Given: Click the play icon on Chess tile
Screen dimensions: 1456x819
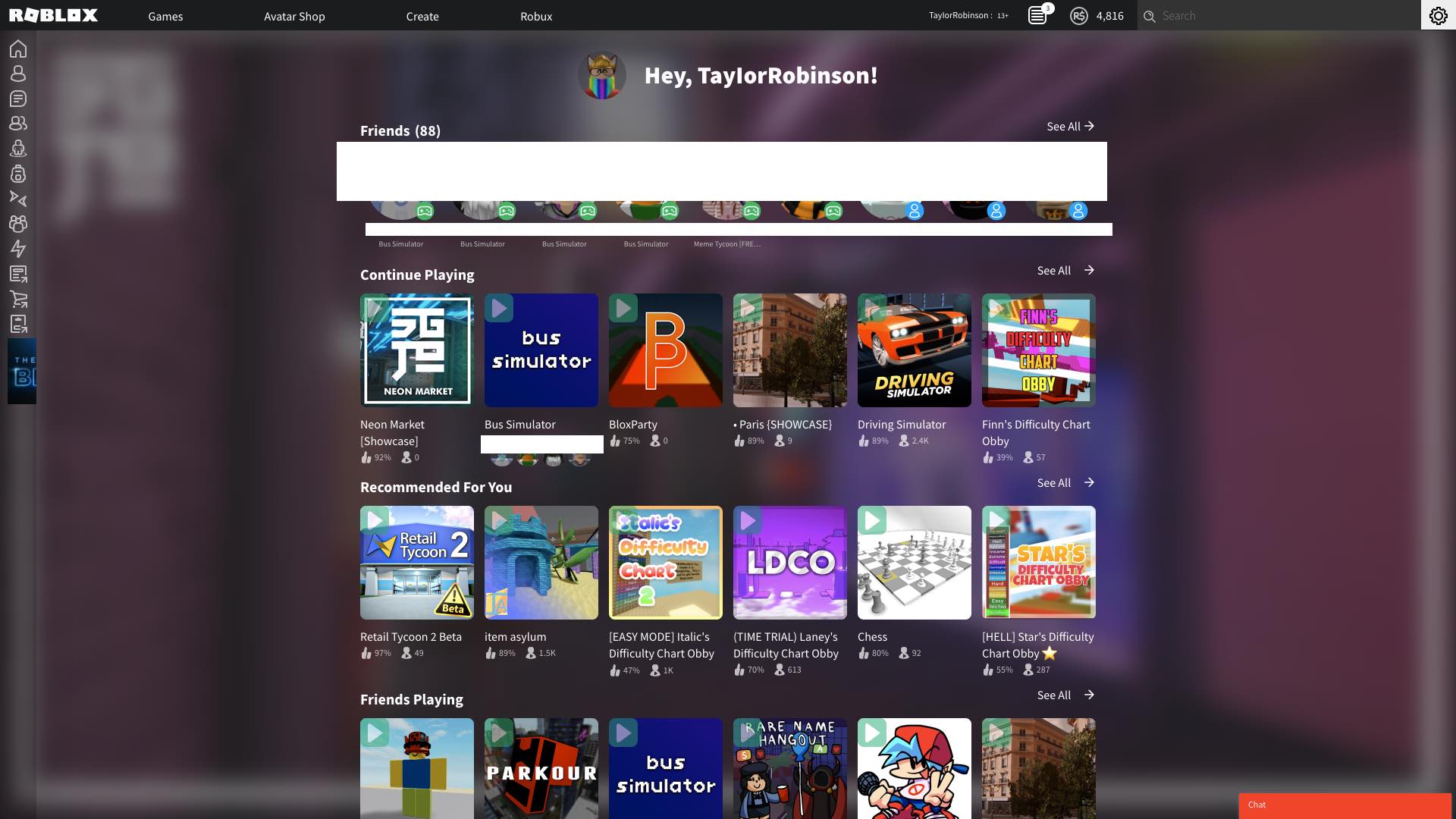Looking at the screenshot, I should [x=872, y=520].
